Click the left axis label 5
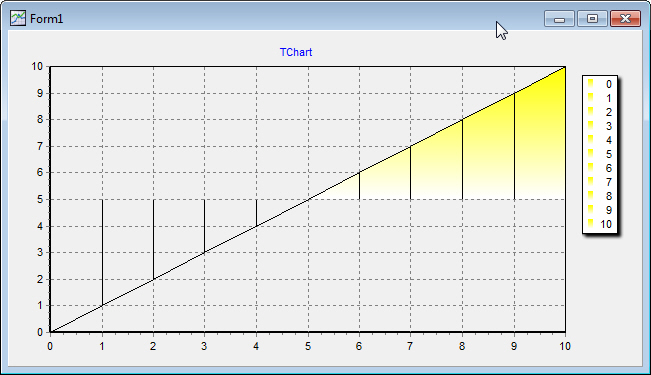Screen dimensions: 651x375 (x=40, y=199)
